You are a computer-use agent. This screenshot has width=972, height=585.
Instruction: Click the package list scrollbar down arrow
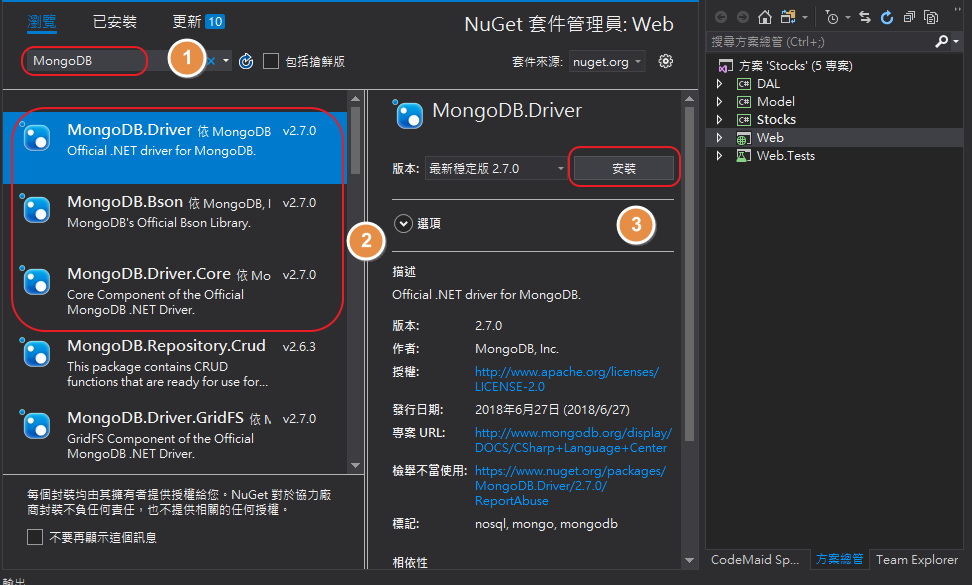pos(355,465)
